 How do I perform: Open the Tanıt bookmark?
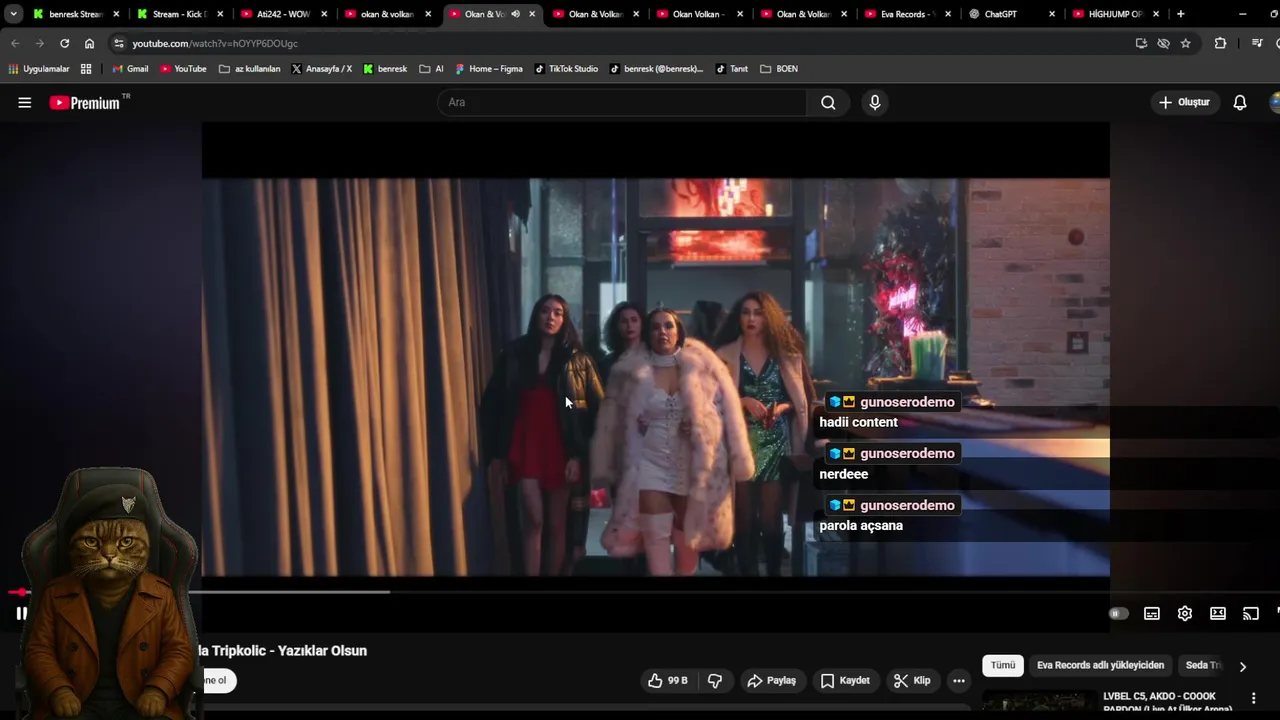tap(732, 69)
